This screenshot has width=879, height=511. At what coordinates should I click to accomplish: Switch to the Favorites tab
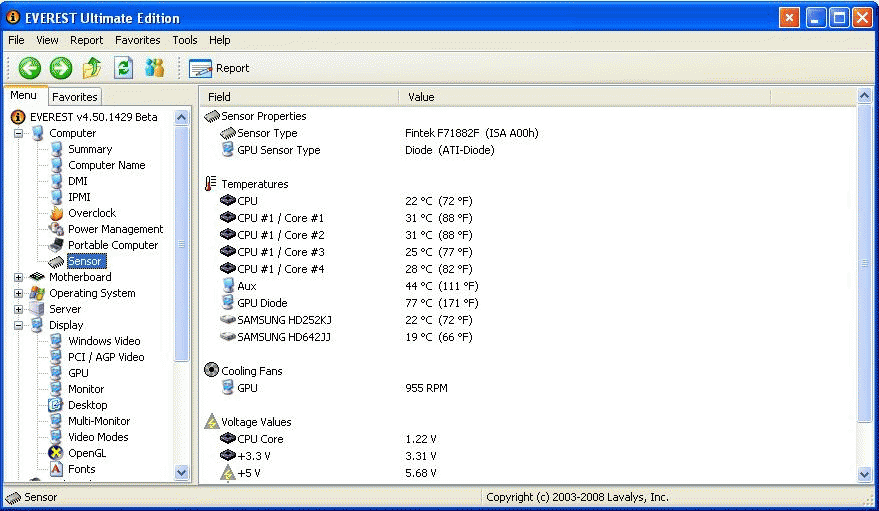point(75,97)
